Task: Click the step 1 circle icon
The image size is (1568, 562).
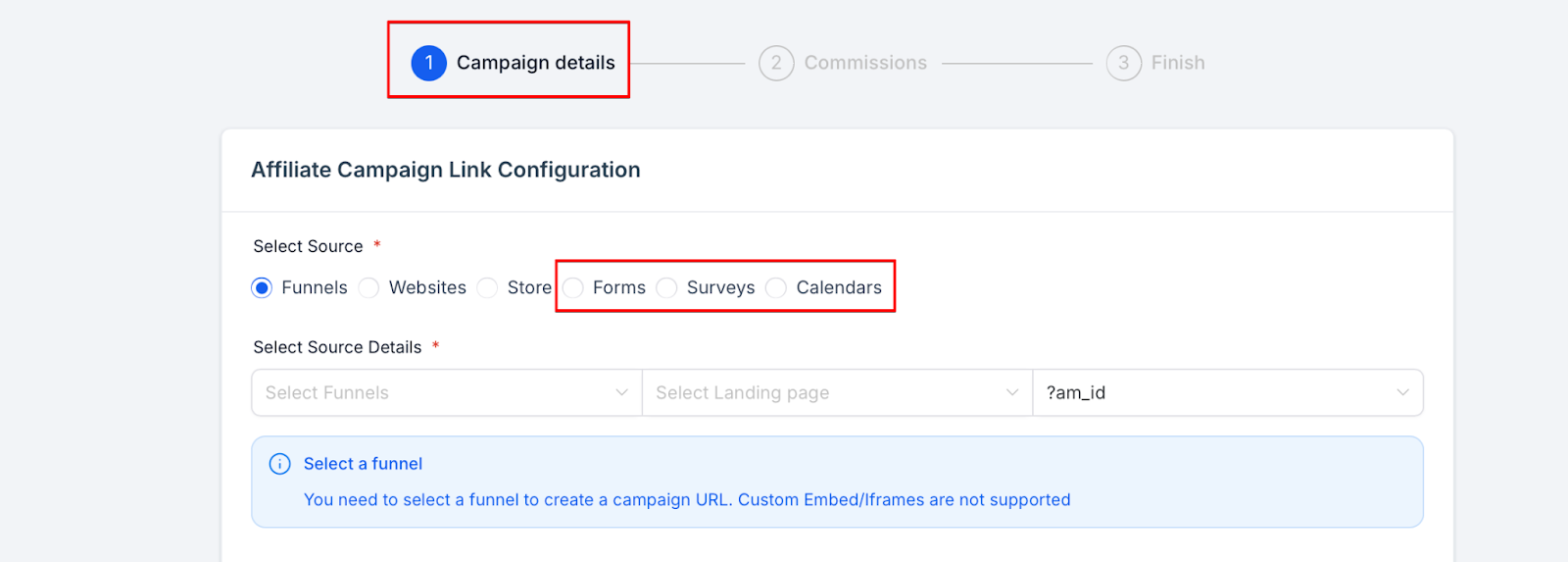Action: (x=428, y=63)
